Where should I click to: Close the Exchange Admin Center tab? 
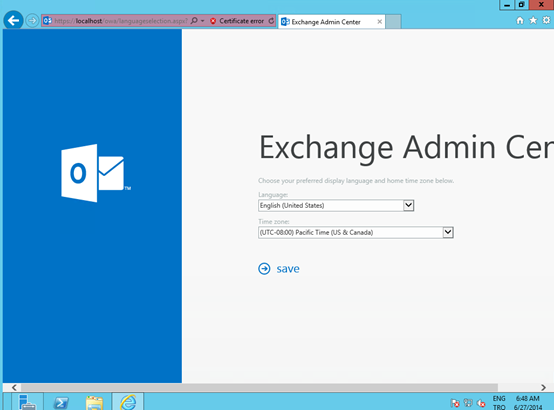pyautogui.click(x=379, y=22)
